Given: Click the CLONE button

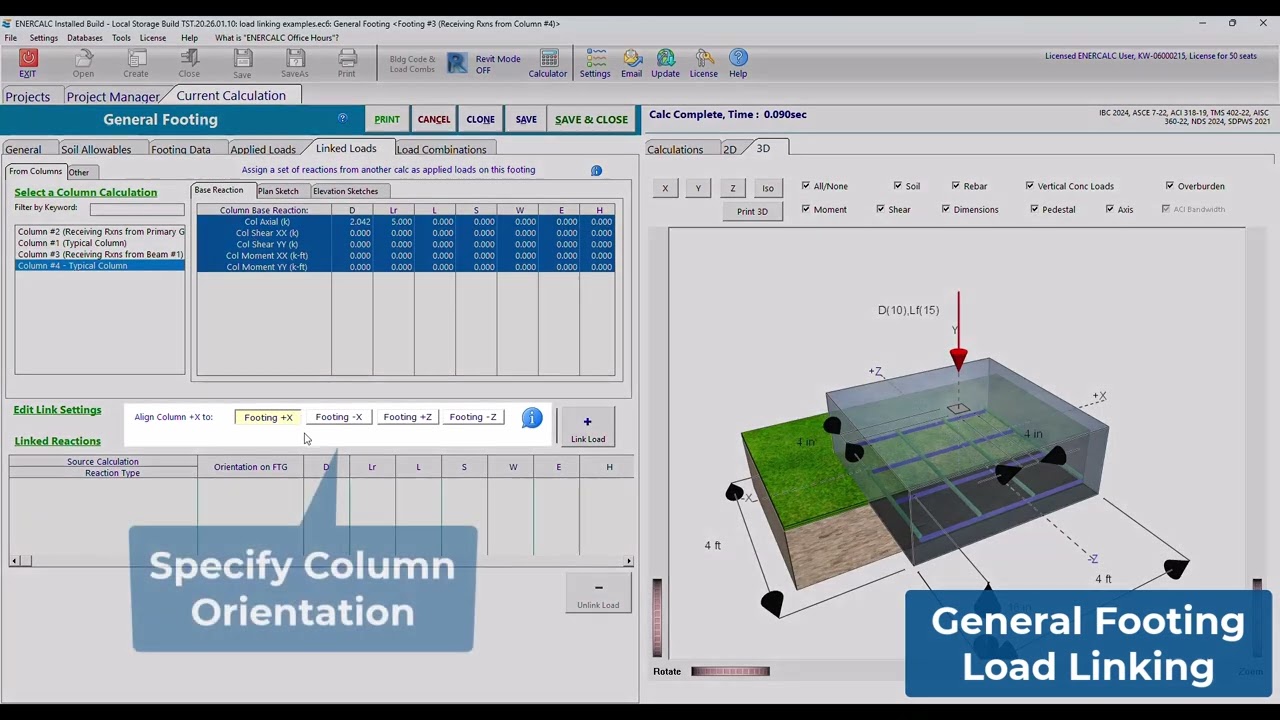Looking at the screenshot, I should coord(481,119).
